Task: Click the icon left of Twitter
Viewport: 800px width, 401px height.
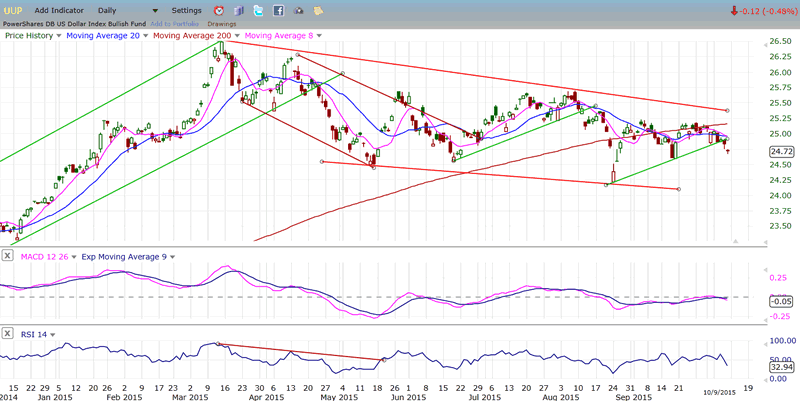Action: [239, 10]
